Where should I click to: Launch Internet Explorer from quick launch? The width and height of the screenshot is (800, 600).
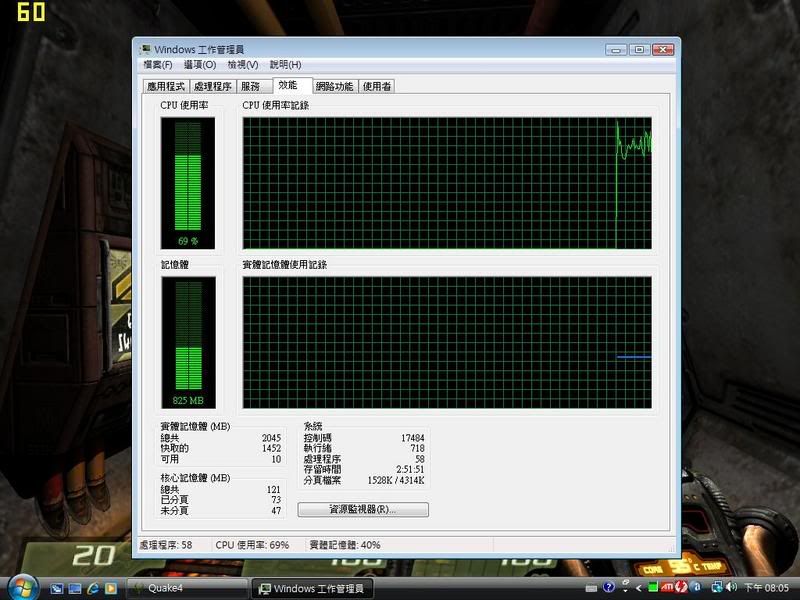pyautogui.click(x=93, y=588)
